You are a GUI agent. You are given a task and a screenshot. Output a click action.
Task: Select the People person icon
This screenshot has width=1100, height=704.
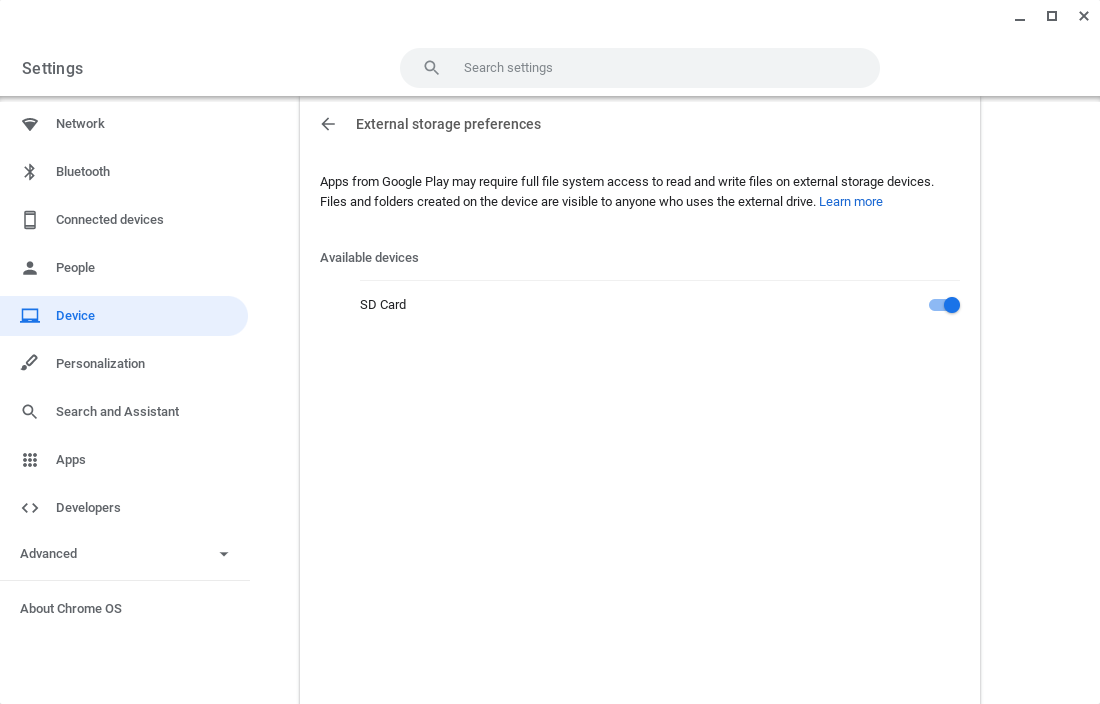click(30, 267)
